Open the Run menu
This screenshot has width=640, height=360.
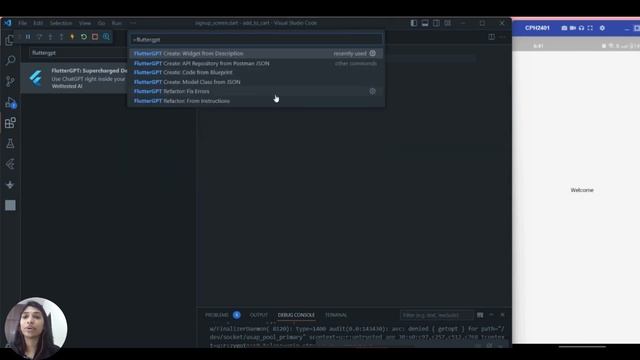[x=117, y=23]
